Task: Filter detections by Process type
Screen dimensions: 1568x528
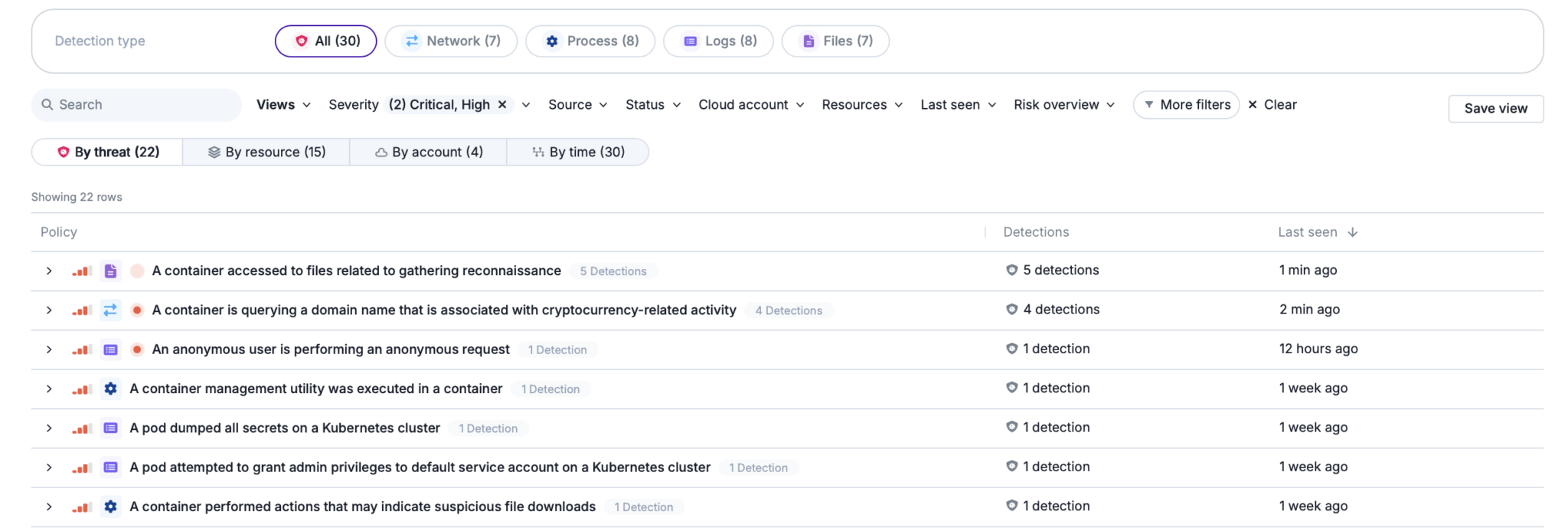Action: [x=590, y=41]
